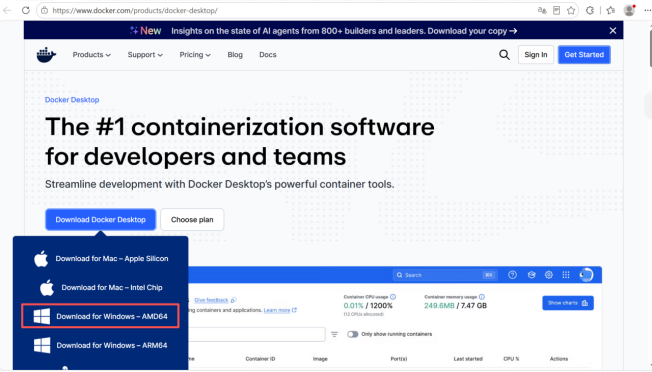Click info icon next to Container memory usage

click(482, 297)
